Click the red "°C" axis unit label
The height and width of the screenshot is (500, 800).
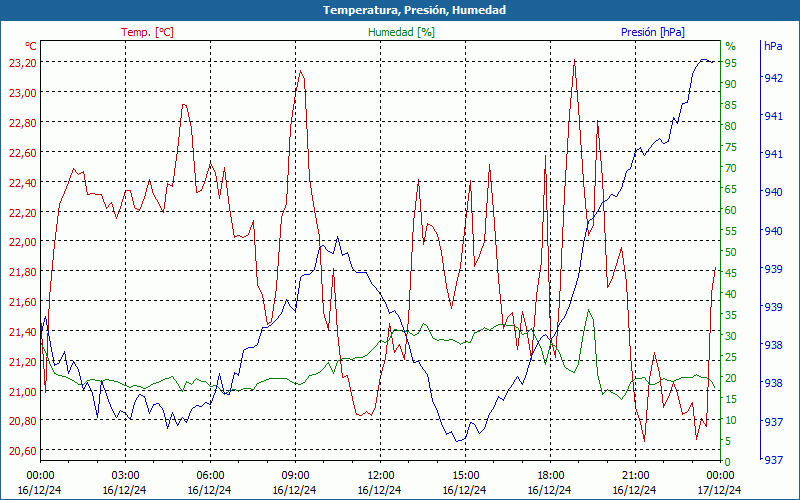[x=31, y=46]
